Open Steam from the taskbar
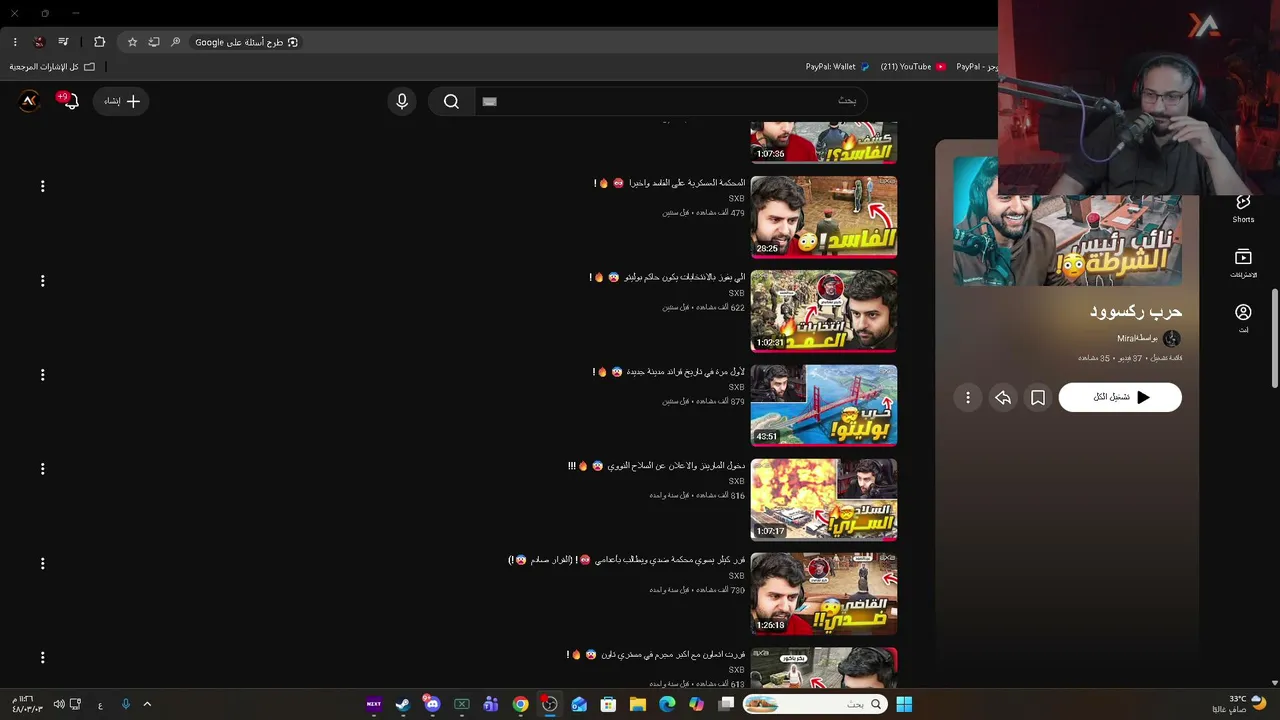1280x720 pixels. pyautogui.click(x=402, y=705)
